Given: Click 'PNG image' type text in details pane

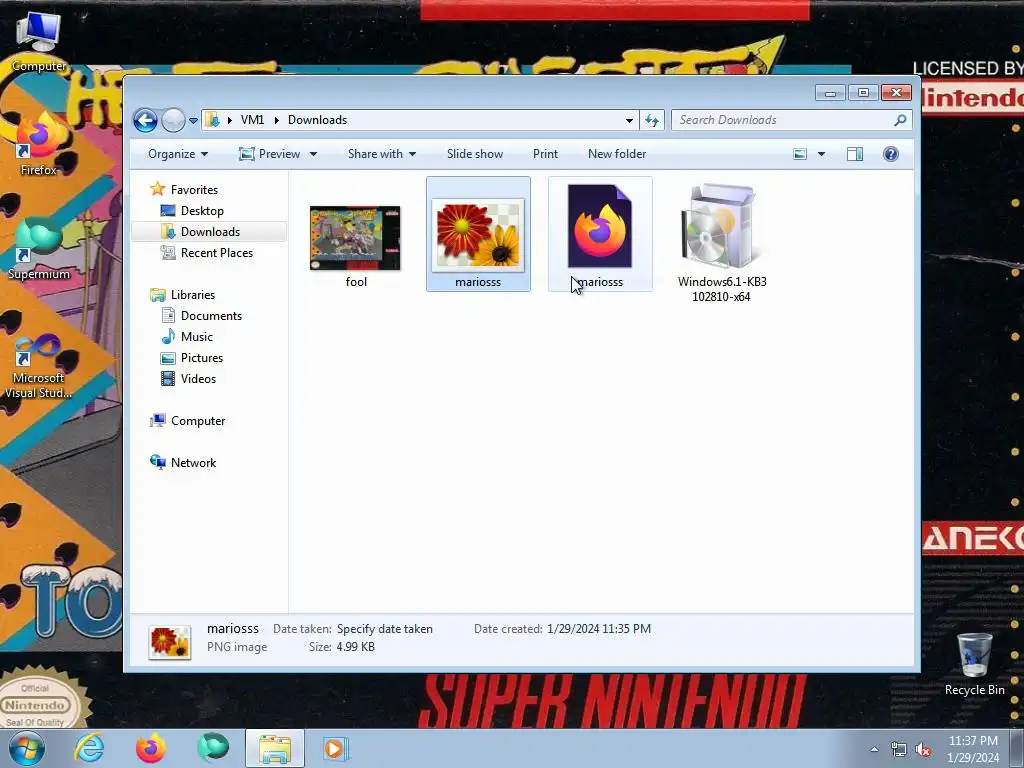Looking at the screenshot, I should point(237,647).
